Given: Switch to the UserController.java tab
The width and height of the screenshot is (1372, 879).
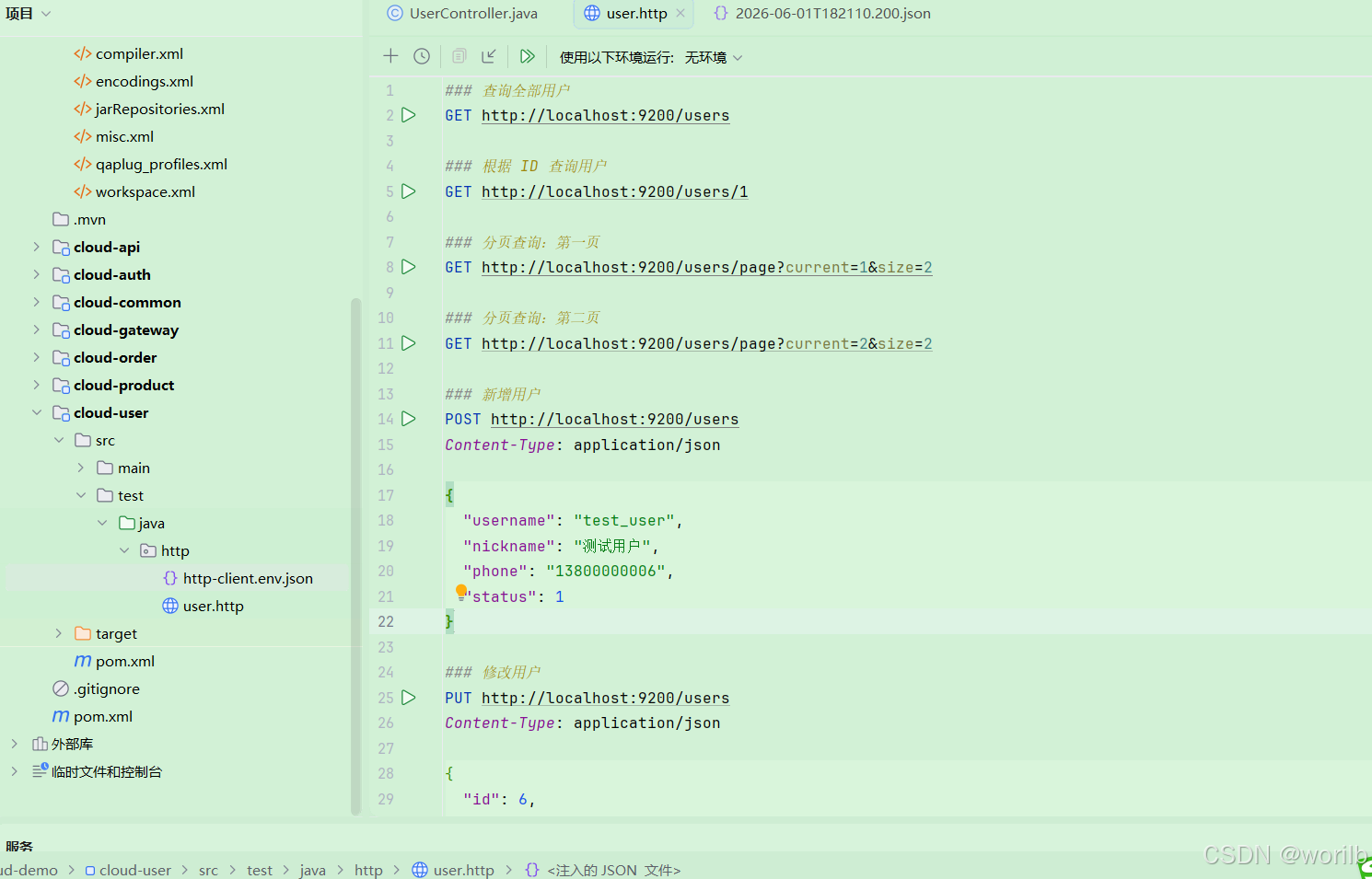Looking at the screenshot, I should point(462,13).
